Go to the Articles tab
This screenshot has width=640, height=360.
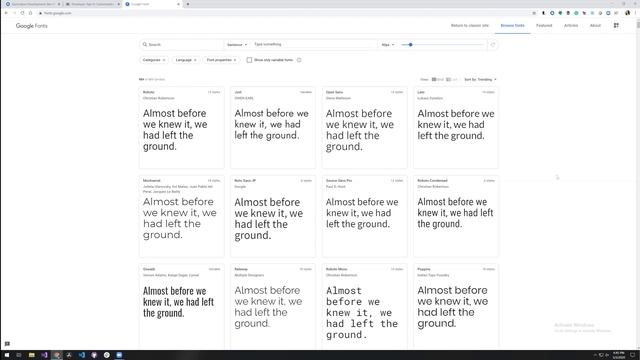(x=571, y=25)
